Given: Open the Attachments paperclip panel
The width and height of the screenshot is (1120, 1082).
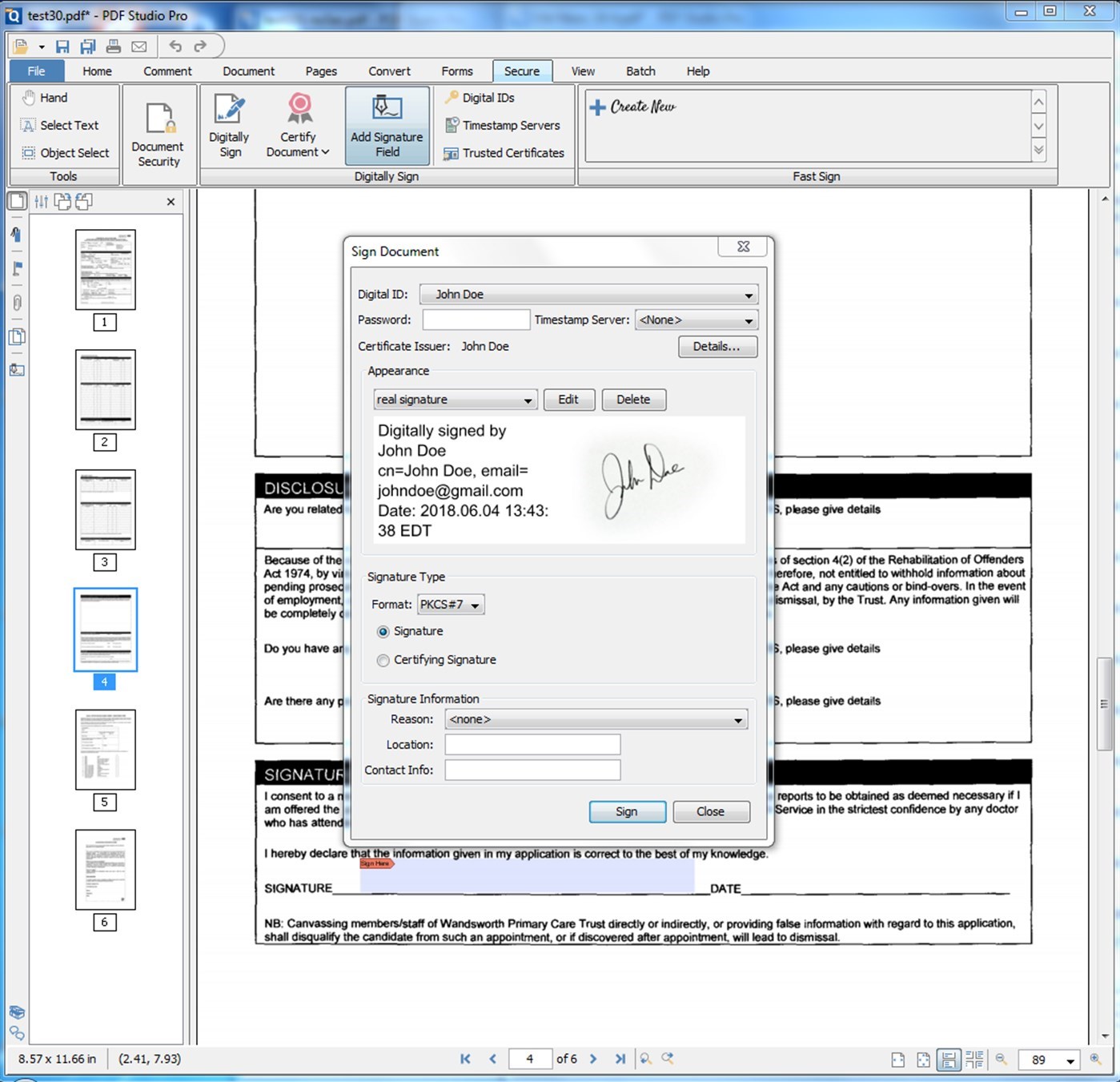Looking at the screenshot, I should (x=17, y=303).
